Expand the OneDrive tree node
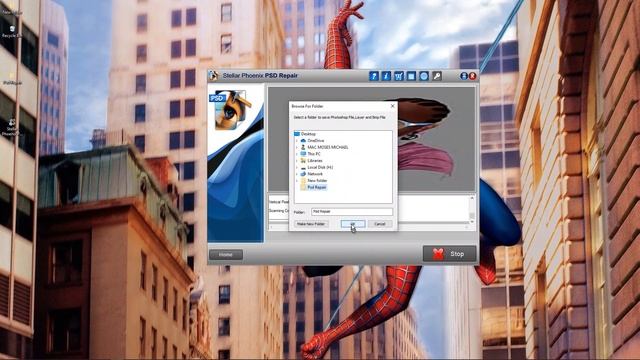Viewport: 640px width, 360px height. (297, 141)
